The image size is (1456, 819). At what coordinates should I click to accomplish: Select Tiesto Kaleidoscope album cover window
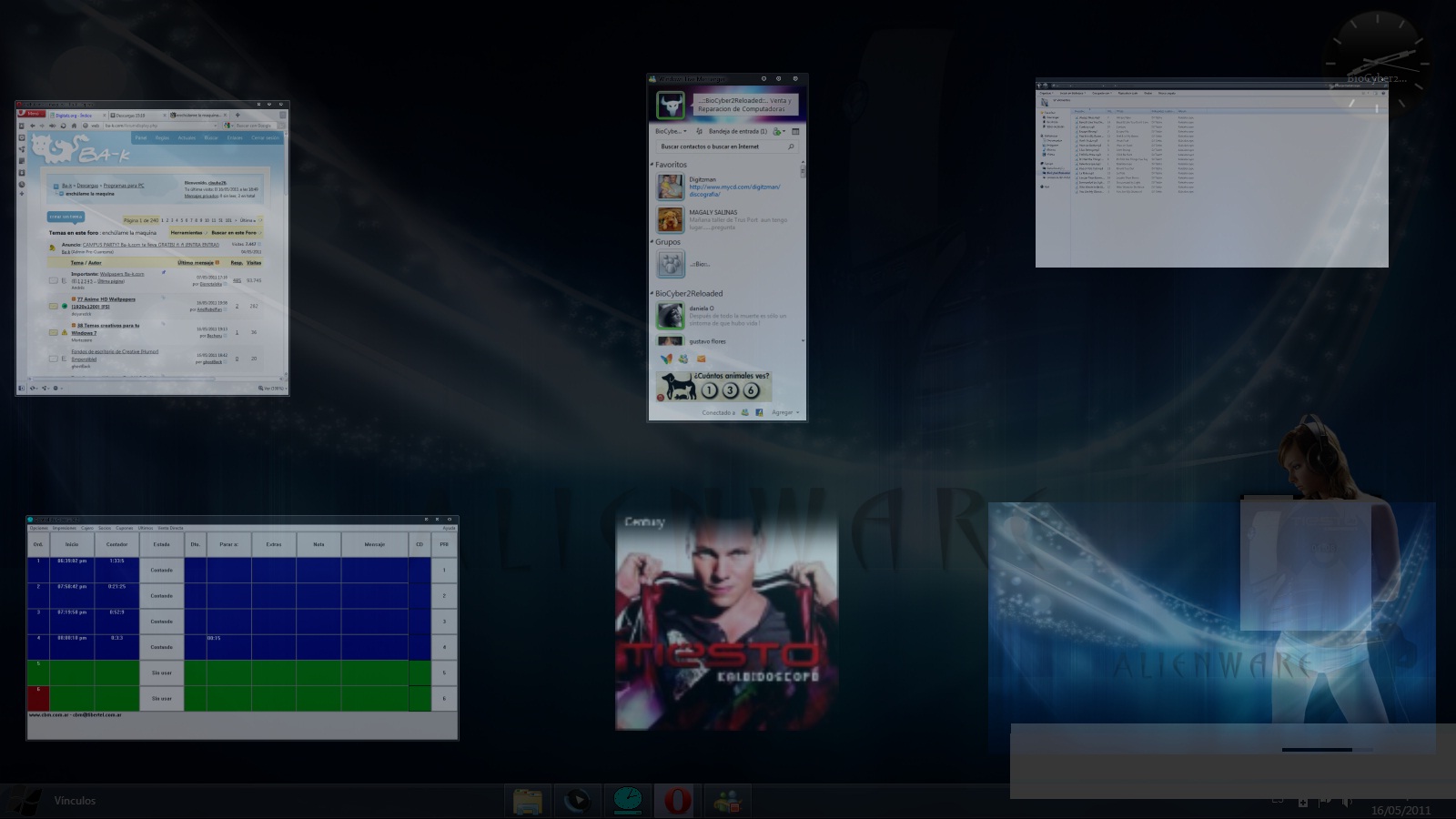pyautogui.click(x=726, y=622)
